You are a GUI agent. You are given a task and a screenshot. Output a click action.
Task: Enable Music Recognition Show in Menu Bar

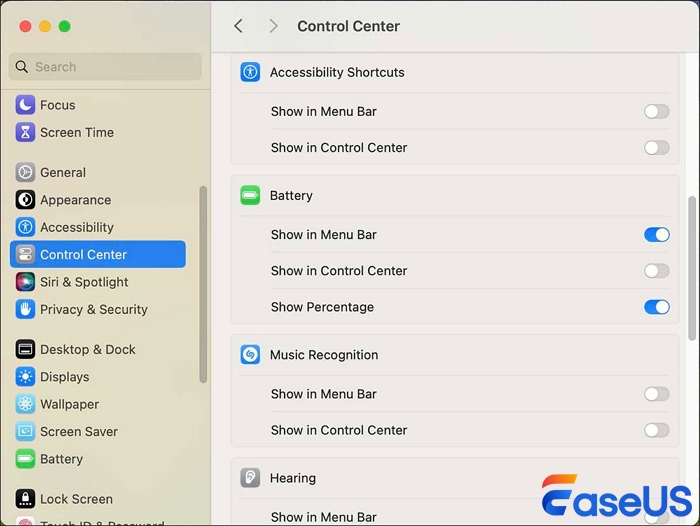pyautogui.click(x=656, y=394)
